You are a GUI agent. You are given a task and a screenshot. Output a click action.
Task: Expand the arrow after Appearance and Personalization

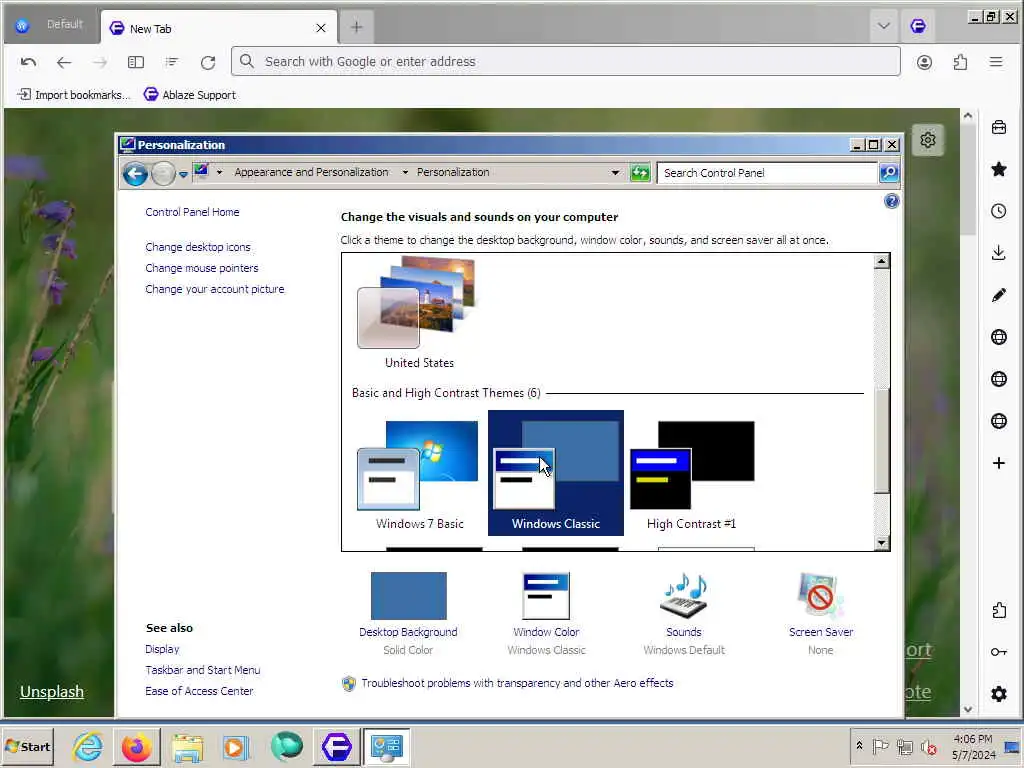pos(405,172)
